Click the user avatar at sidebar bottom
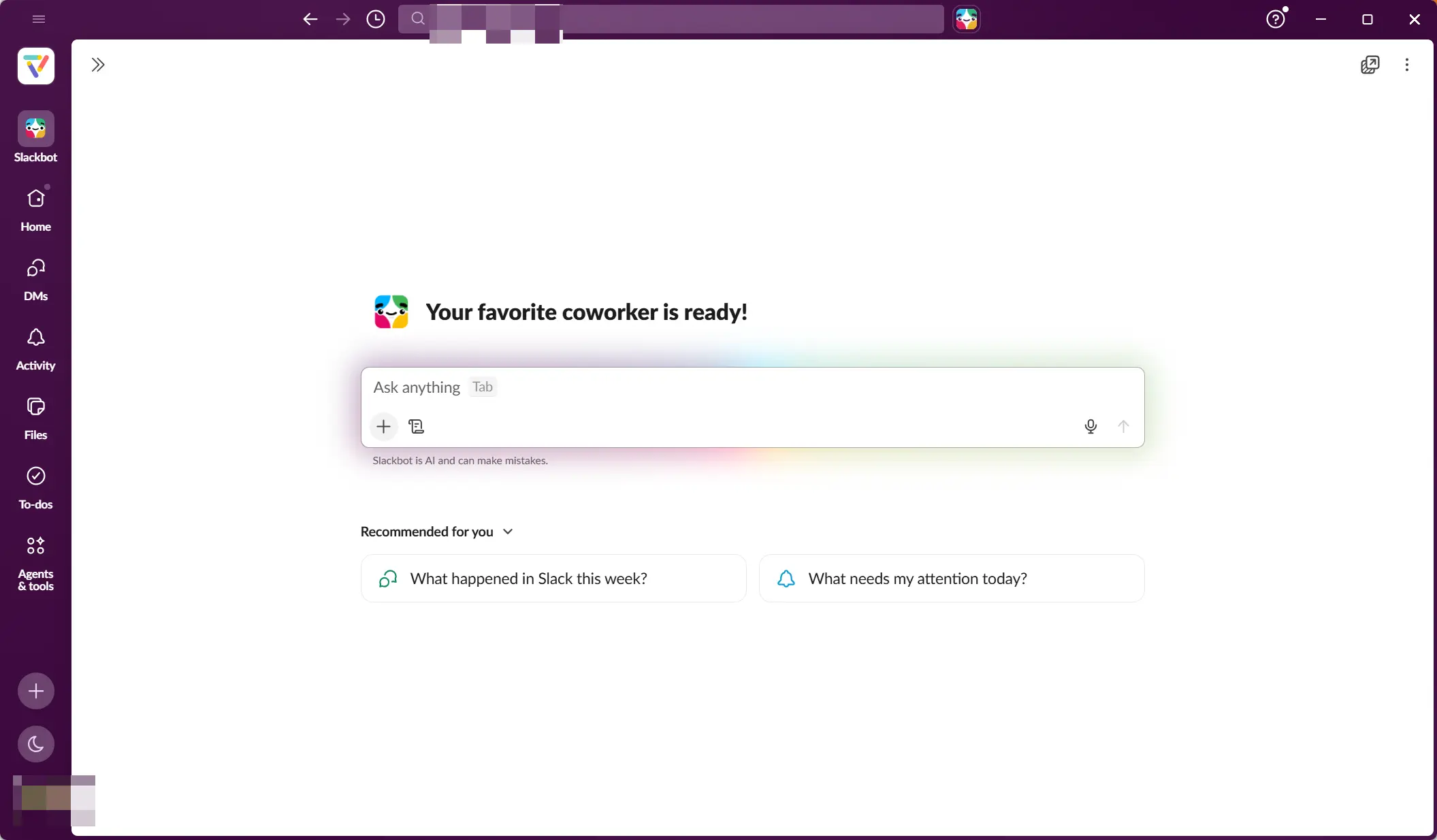Screen dimensions: 1437x840 53,801
